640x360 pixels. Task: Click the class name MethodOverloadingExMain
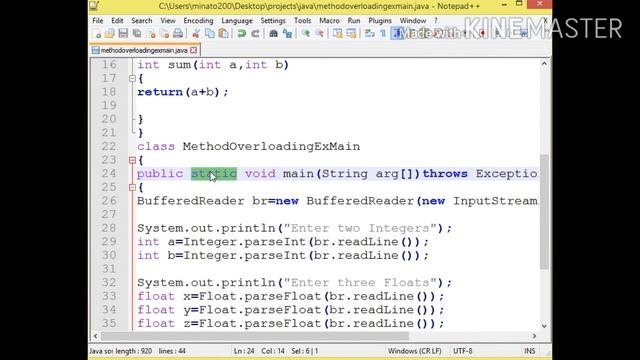point(271,147)
